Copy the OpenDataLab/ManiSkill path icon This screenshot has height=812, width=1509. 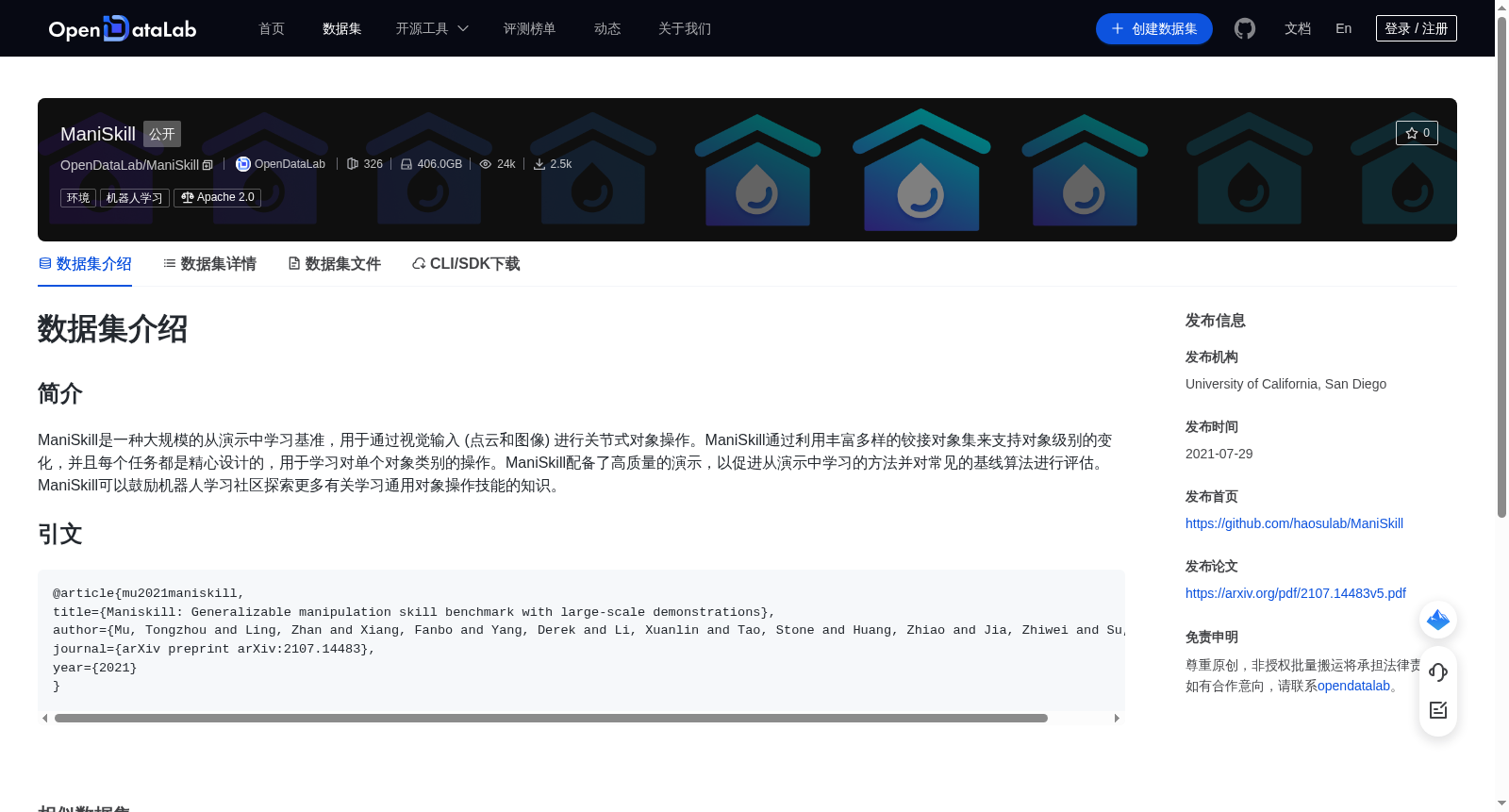(207, 165)
